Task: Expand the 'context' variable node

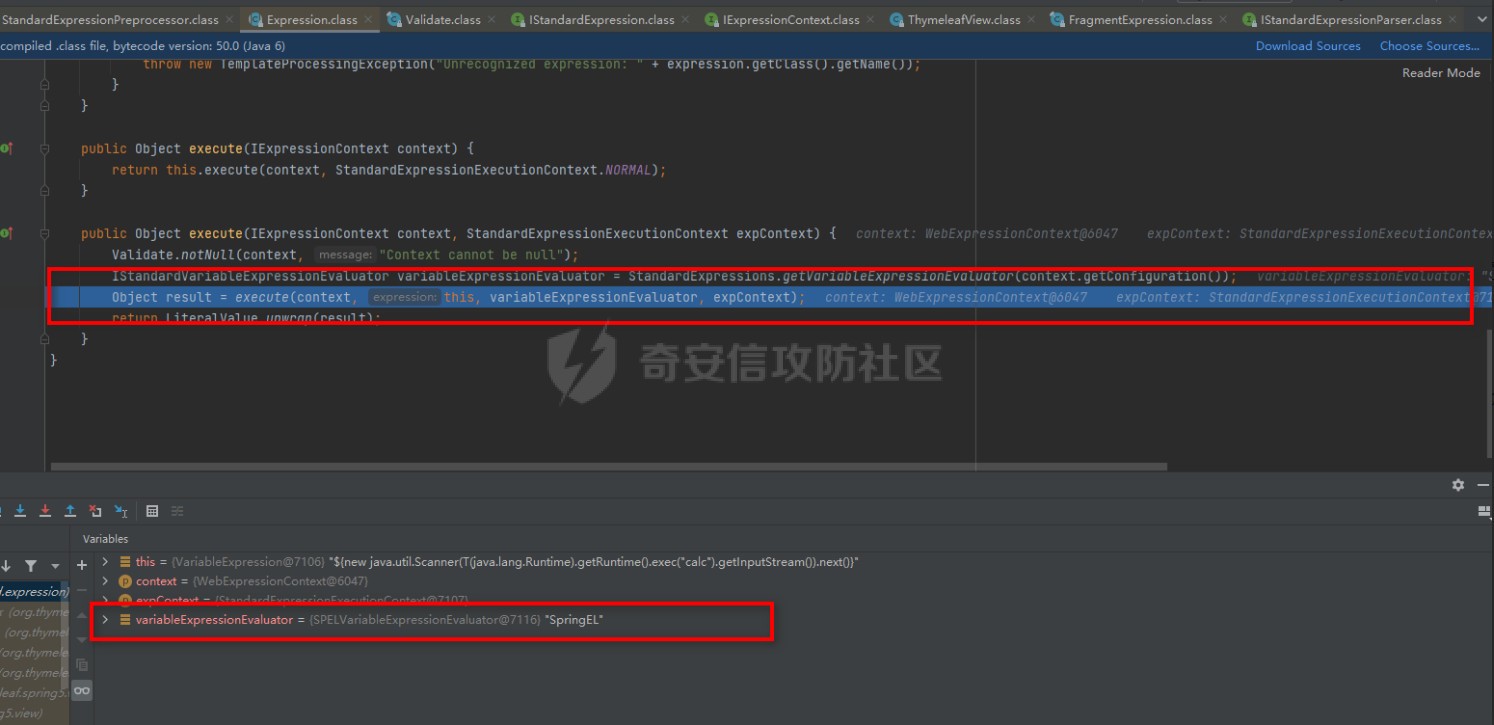Action: [x=105, y=581]
